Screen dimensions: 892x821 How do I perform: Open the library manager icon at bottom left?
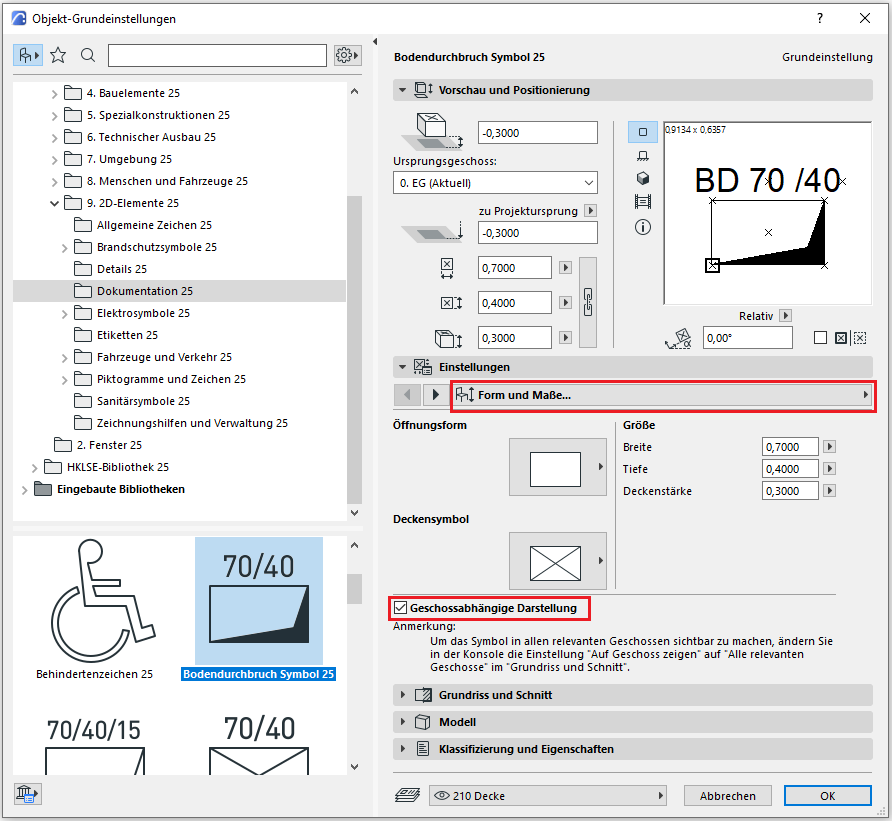tap(27, 795)
